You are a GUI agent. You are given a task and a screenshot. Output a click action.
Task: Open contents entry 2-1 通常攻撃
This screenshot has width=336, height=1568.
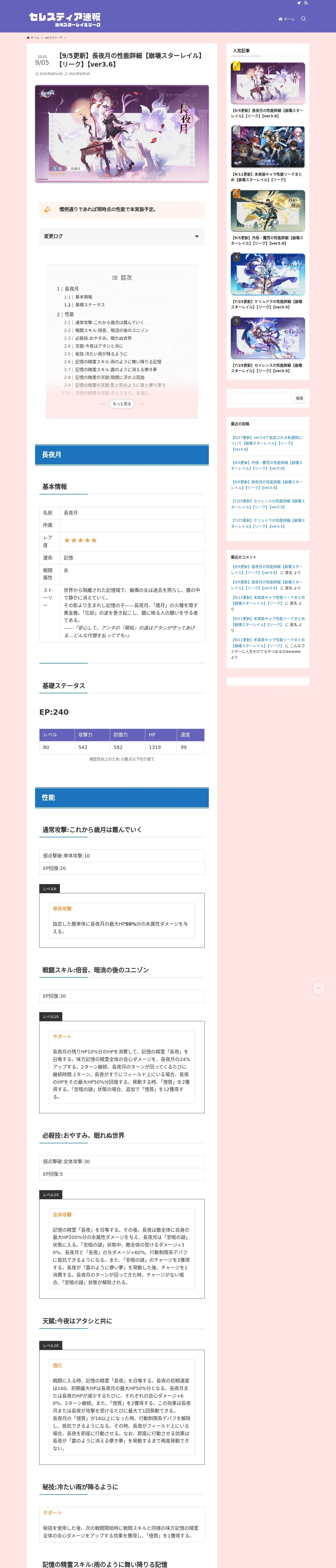(x=104, y=322)
